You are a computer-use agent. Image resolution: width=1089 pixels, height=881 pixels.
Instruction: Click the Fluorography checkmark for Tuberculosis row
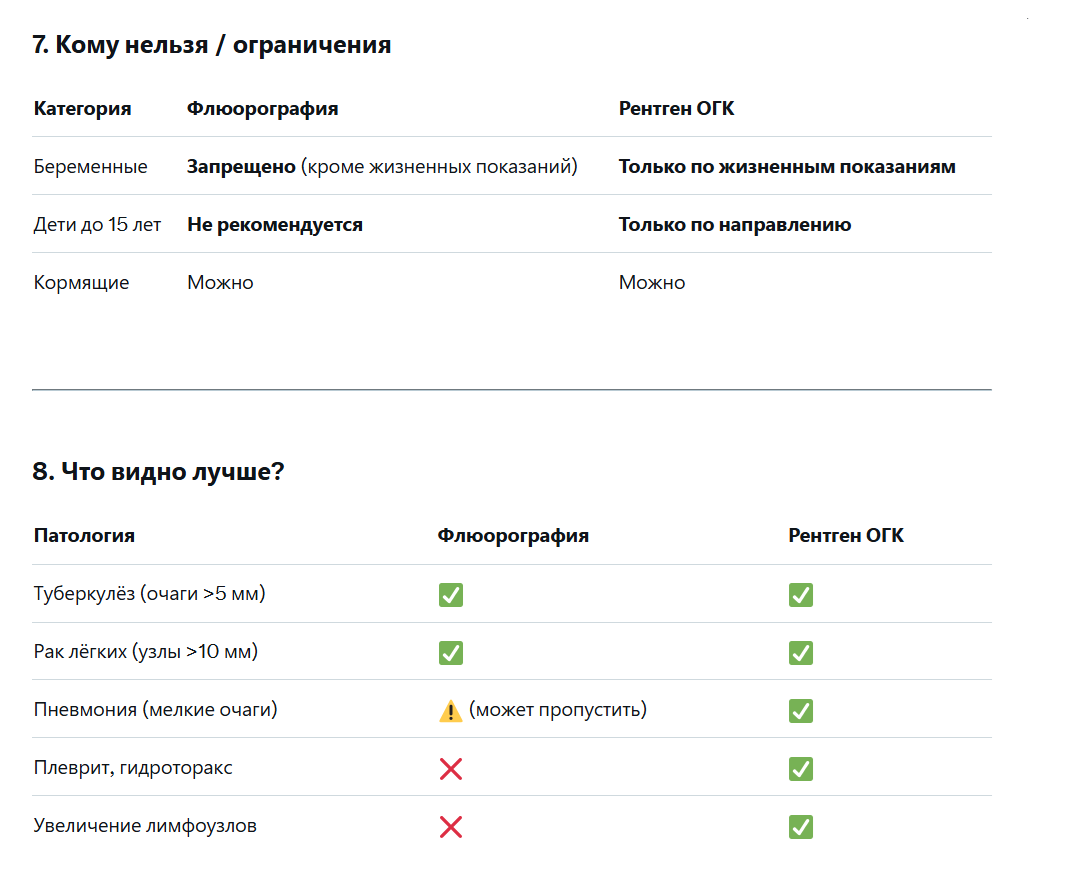[450, 595]
